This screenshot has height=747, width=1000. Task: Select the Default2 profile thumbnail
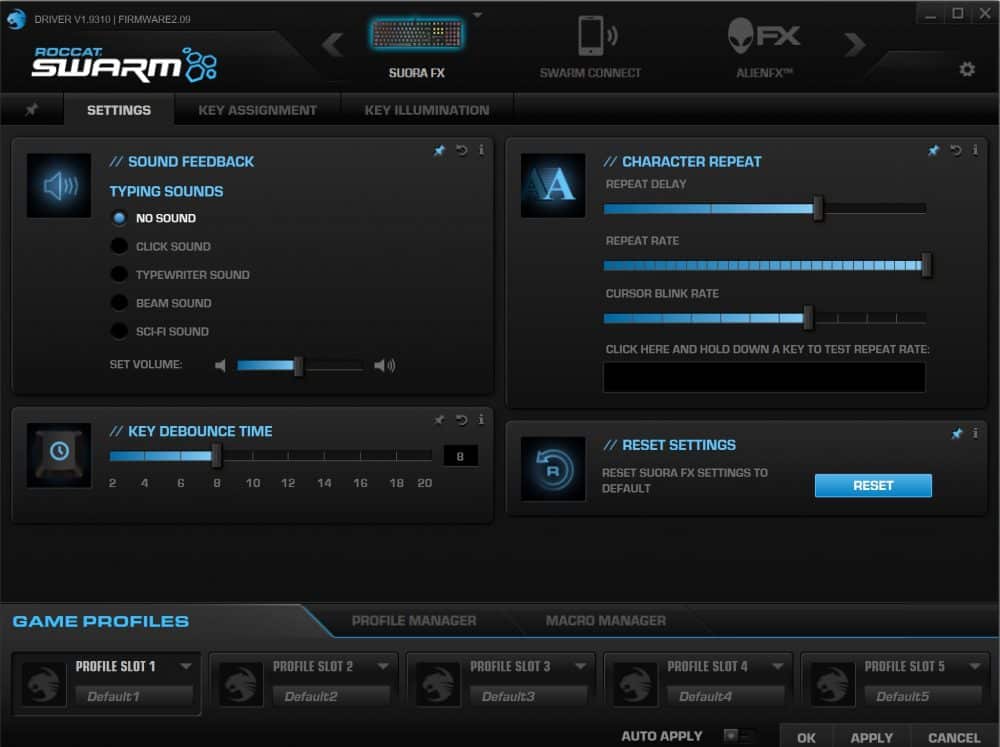240,683
